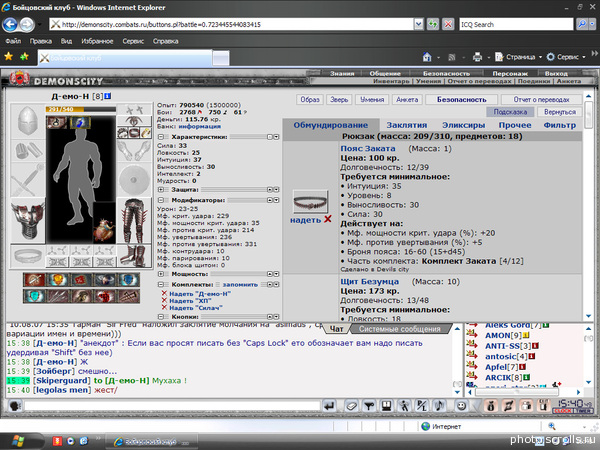Click the equipped spiked leggings item

point(134,221)
